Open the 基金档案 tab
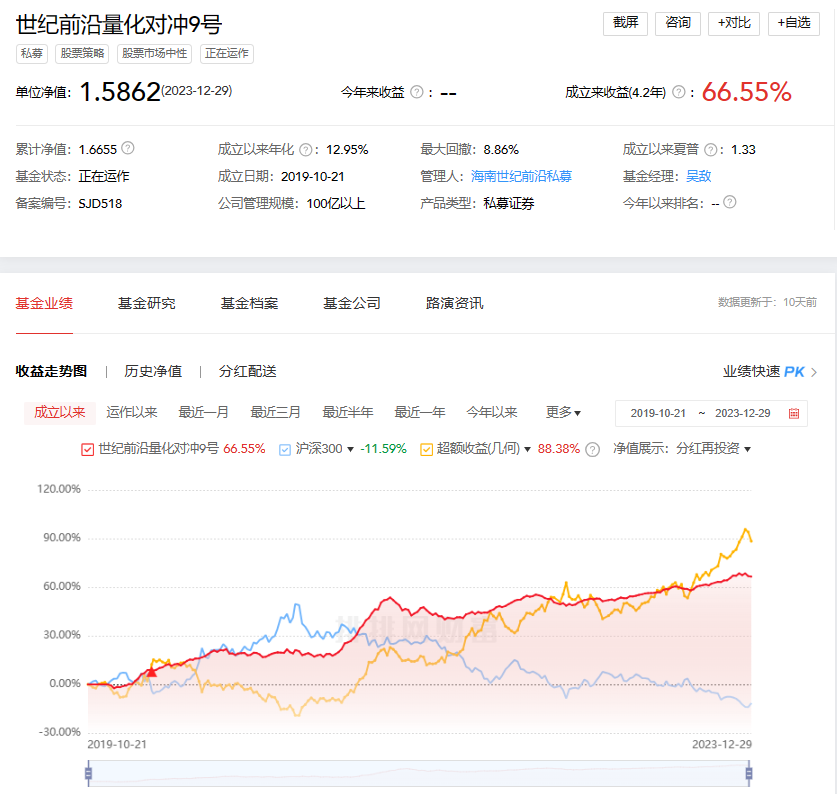Screen dimensions: 837x794 (249, 303)
